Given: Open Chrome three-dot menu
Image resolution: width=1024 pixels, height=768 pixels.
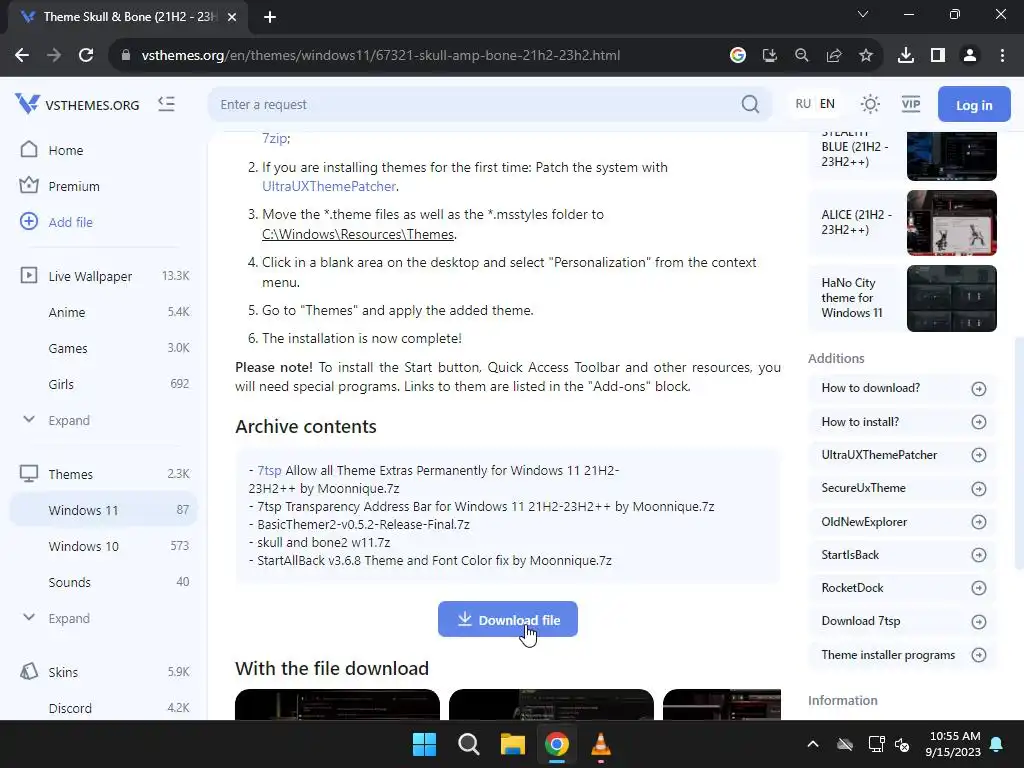Looking at the screenshot, I should pos(1002,56).
